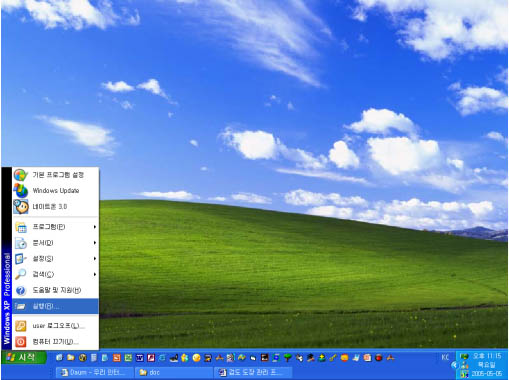Switch to doc folder taskbar button

173,372
